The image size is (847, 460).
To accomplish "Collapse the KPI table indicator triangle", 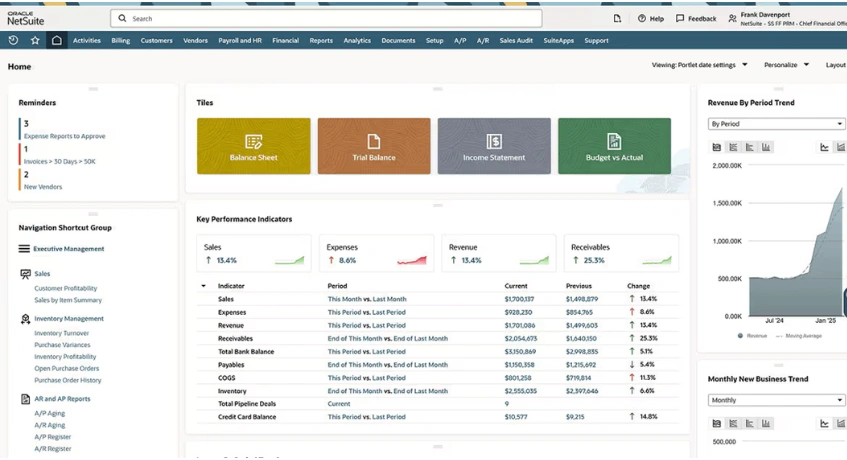I will coord(204,286).
